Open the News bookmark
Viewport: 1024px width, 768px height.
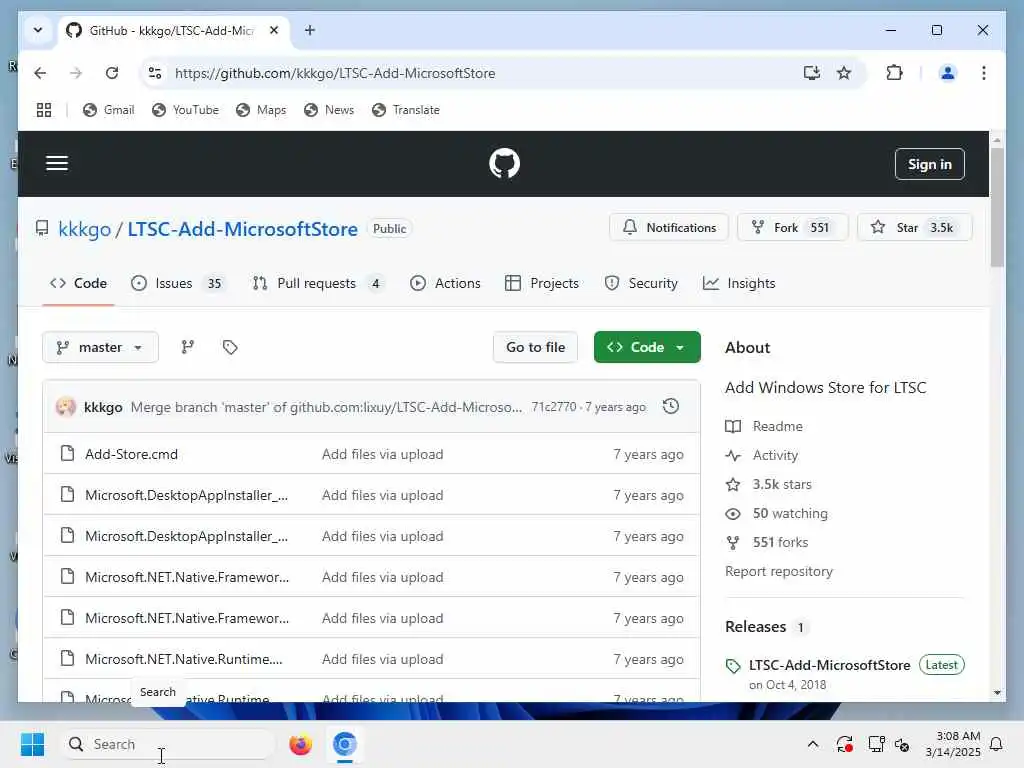[329, 110]
